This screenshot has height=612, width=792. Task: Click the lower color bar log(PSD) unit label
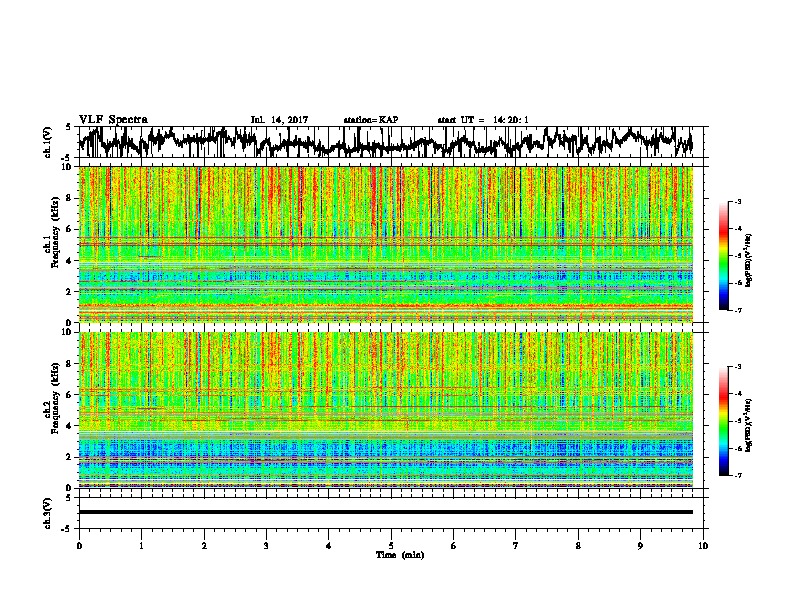(x=749, y=425)
